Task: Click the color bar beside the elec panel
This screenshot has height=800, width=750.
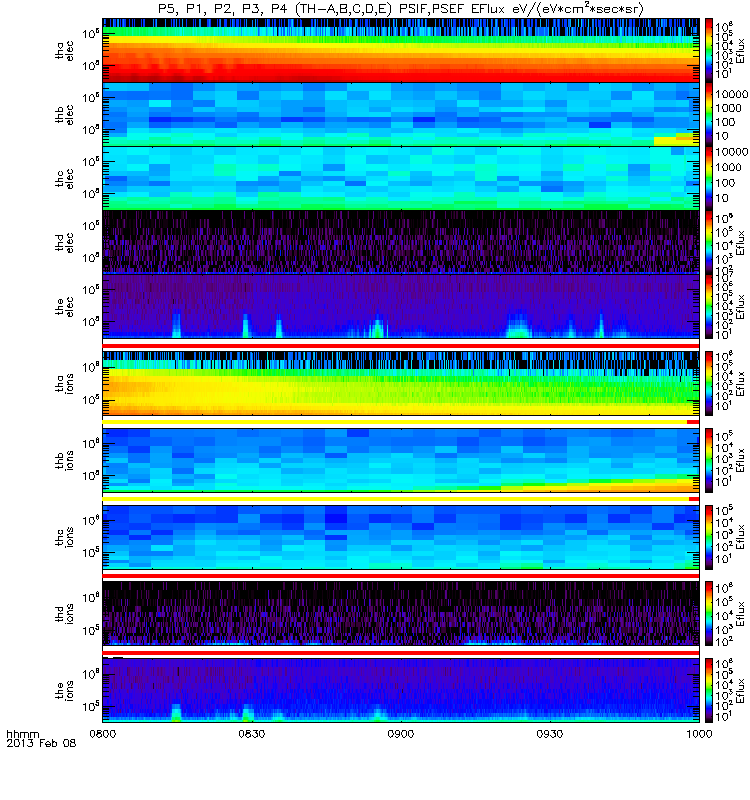Action: 709,307
